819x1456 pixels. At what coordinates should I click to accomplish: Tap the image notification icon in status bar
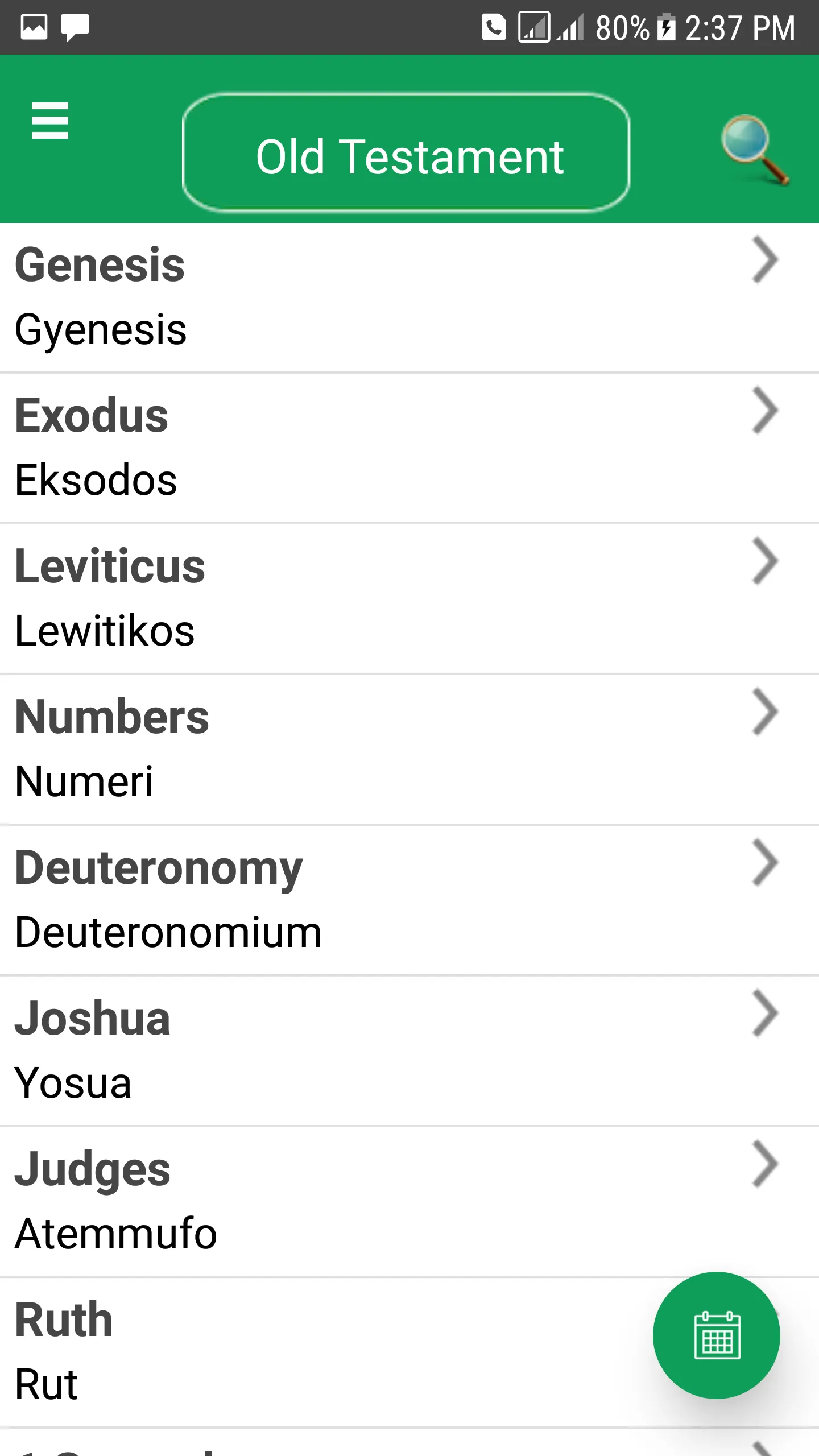click(x=34, y=27)
